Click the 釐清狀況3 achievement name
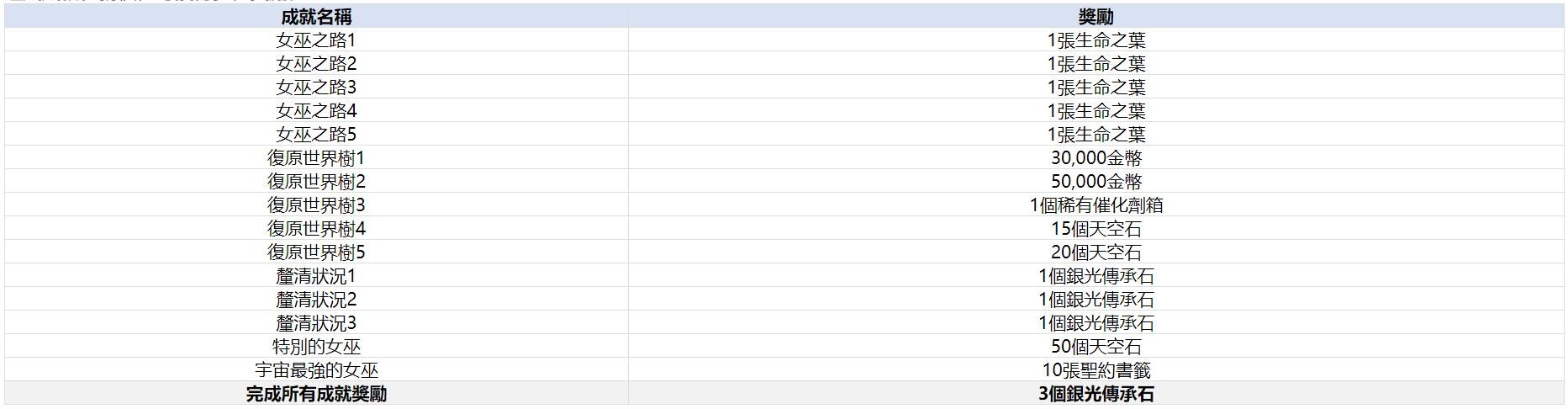The image size is (1568, 409). 316,323
